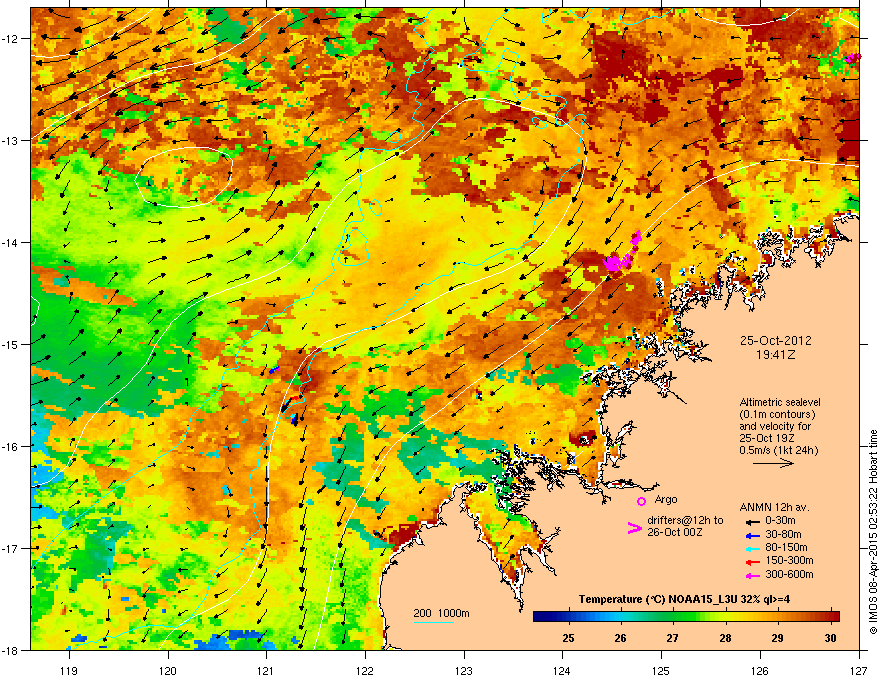This screenshot has height=680, width=880.
Task: Select the magenta 300-600m arrow symbol
Action: [x=753, y=575]
